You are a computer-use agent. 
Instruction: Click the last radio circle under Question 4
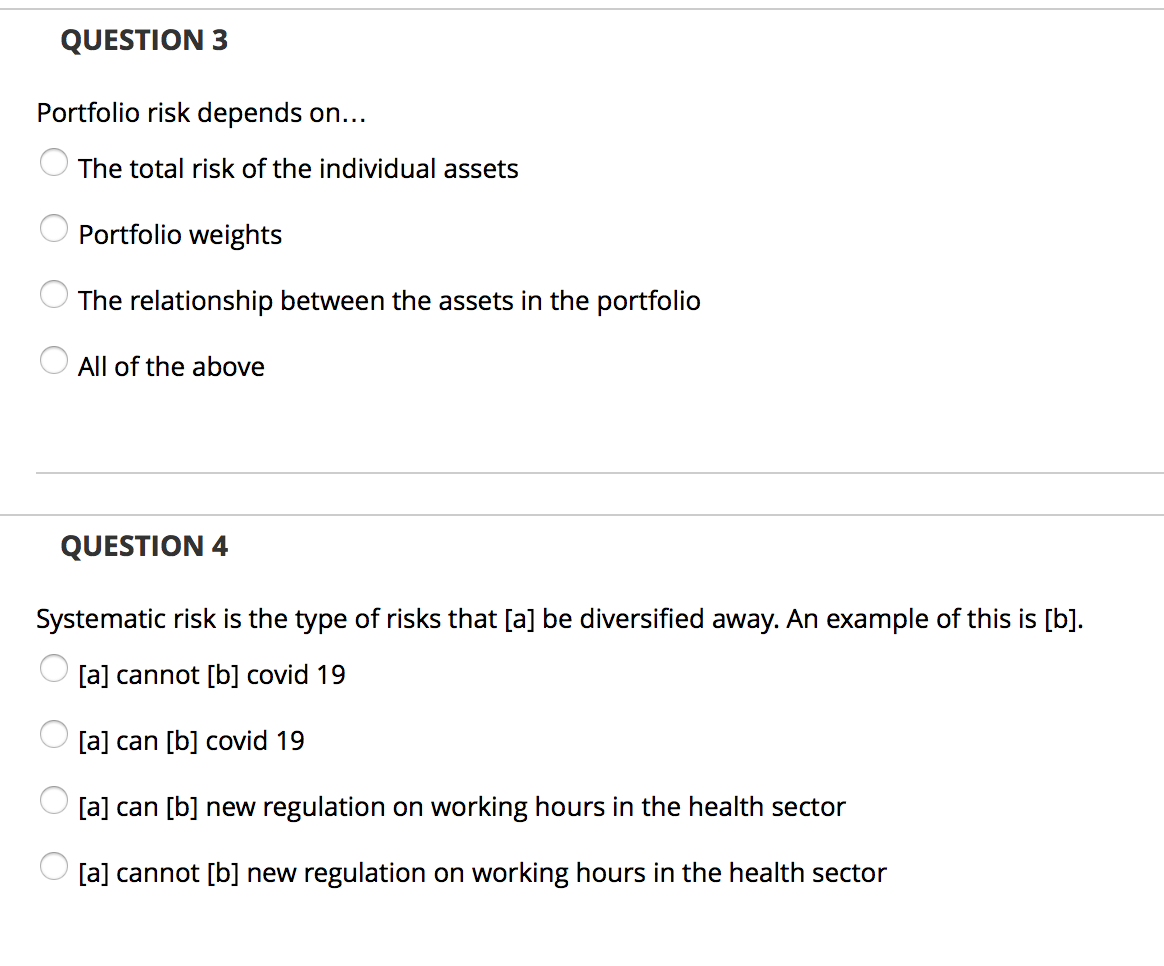(x=54, y=866)
